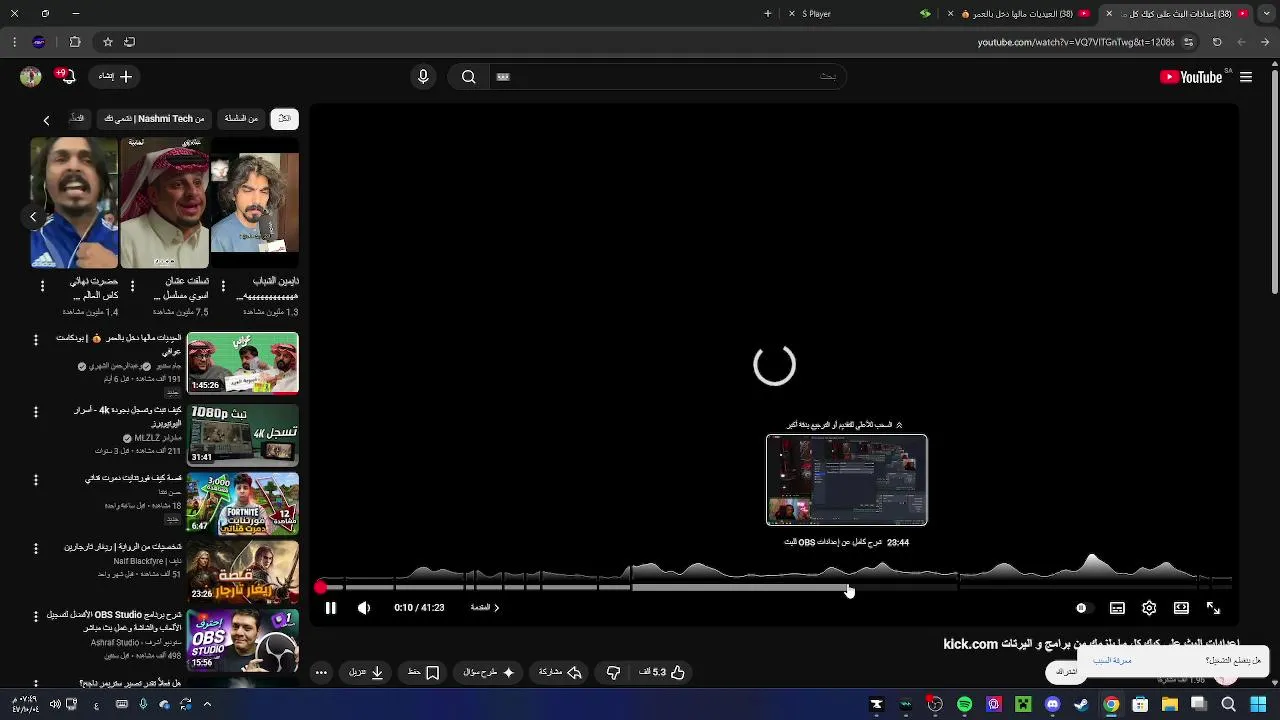Open the chapter list next to timestamp

pyautogui.click(x=484, y=608)
